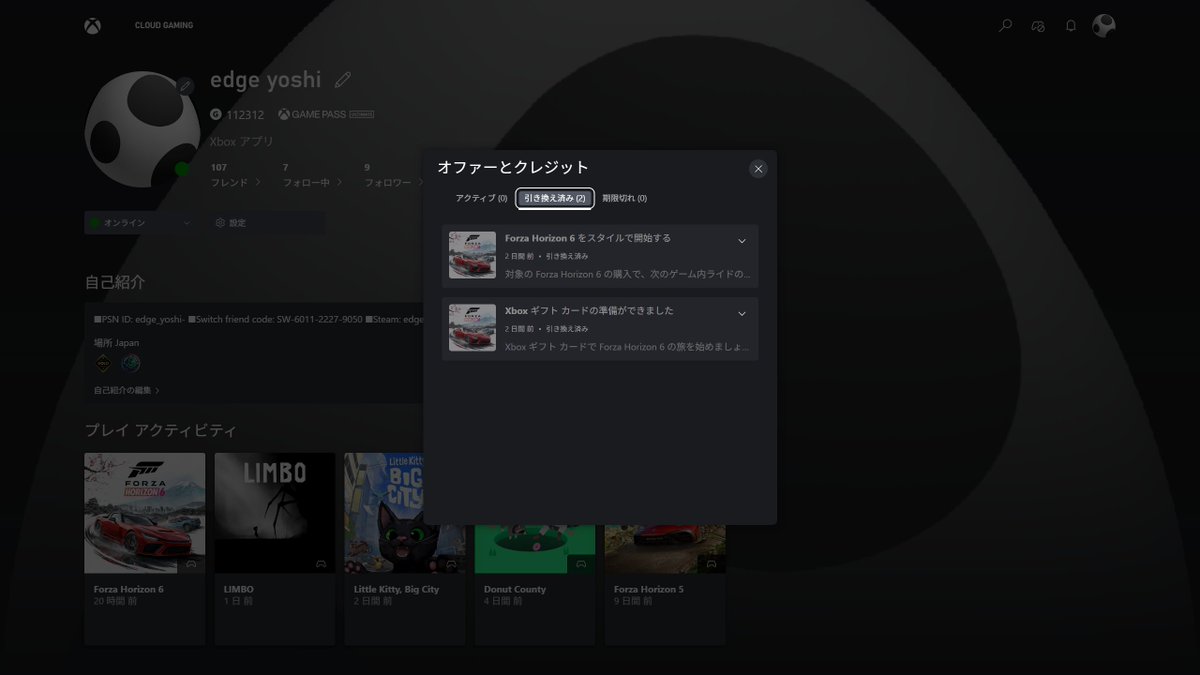Click the Game Pass badge
Viewport: 1200px width, 675px height.
point(326,114)
